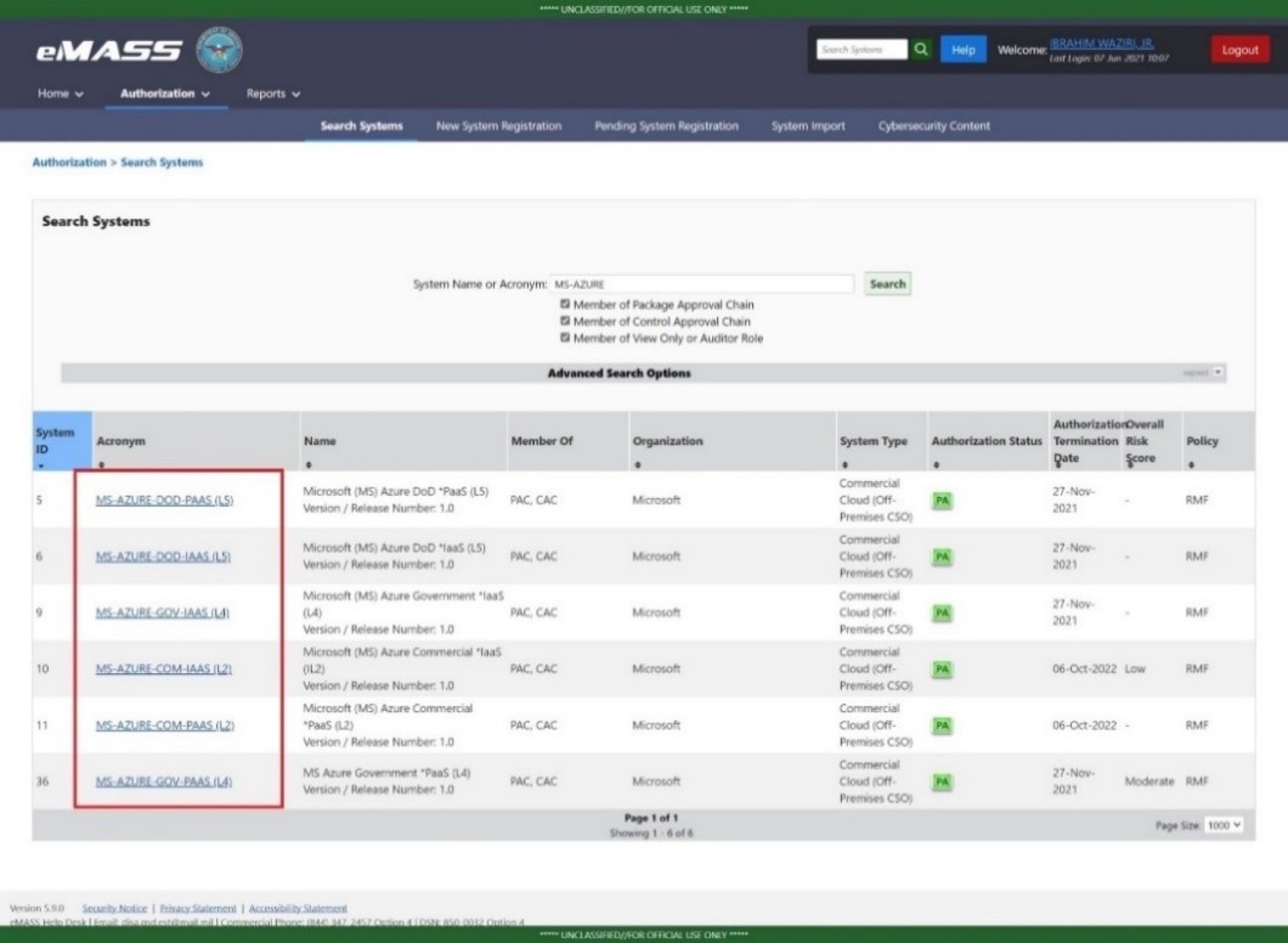This screenshot has height=943, width=1288.
Task: Uncheck Member of Package Approval Chain
Action: click(x=565, y=304)
